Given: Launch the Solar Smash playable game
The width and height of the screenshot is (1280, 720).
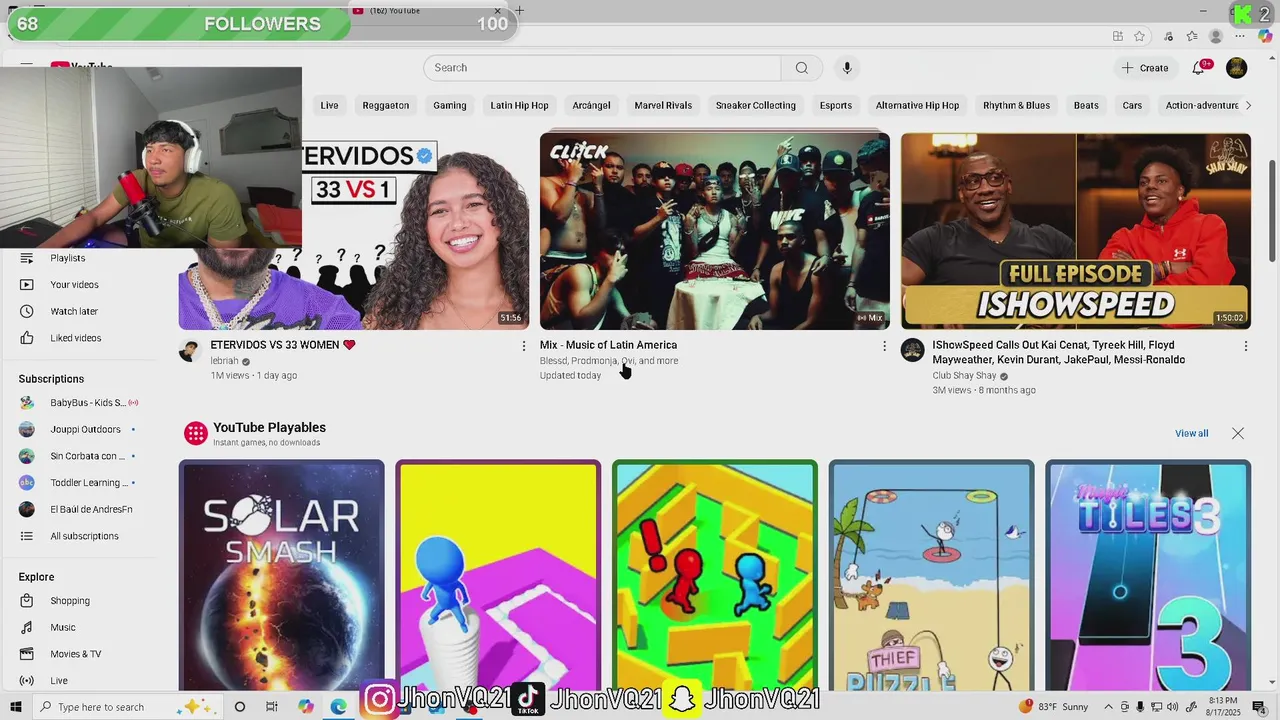Looking at the screenshot, I should (282, 575).
